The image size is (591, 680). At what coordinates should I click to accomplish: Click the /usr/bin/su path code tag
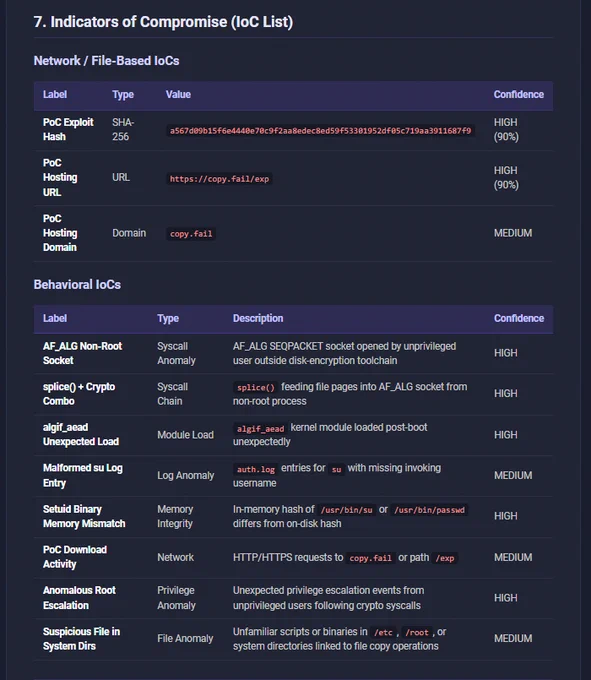tap(346, 510)
